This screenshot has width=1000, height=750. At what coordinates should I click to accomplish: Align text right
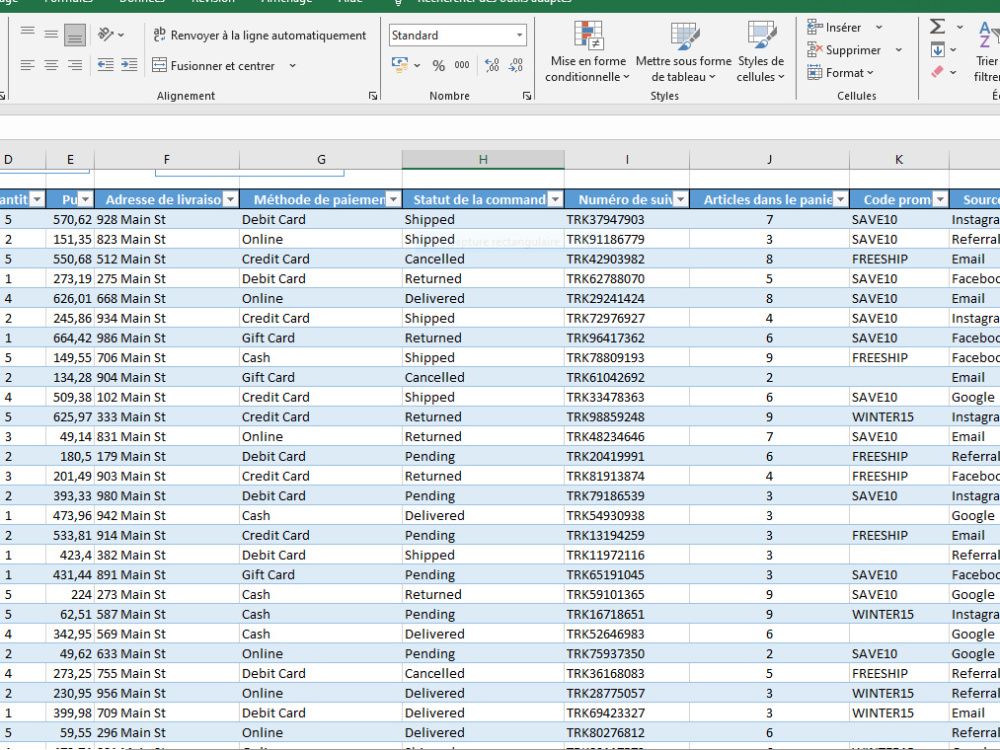[75, 65]
